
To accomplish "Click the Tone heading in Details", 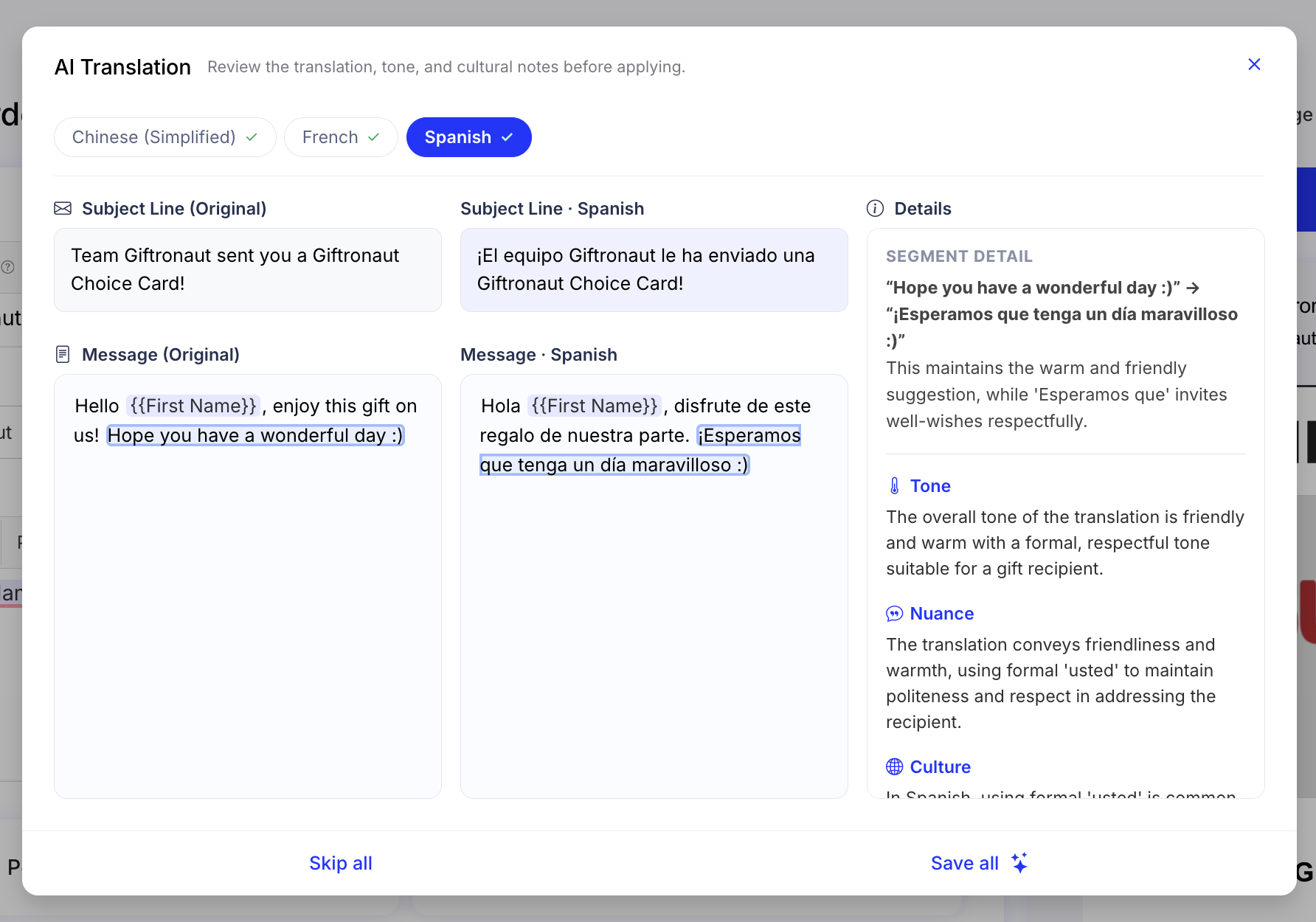I will 930,486.
